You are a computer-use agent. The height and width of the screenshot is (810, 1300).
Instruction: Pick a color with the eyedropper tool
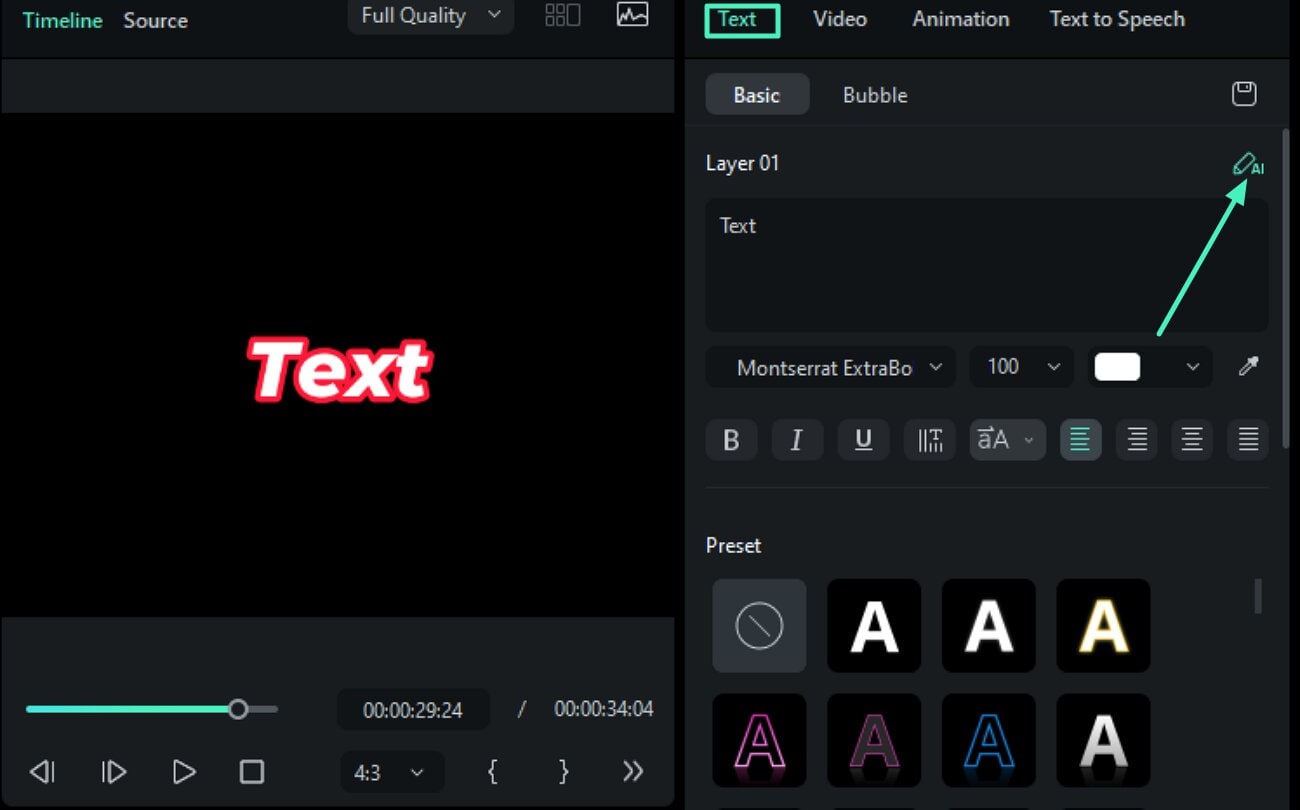tap(1248, 367)
